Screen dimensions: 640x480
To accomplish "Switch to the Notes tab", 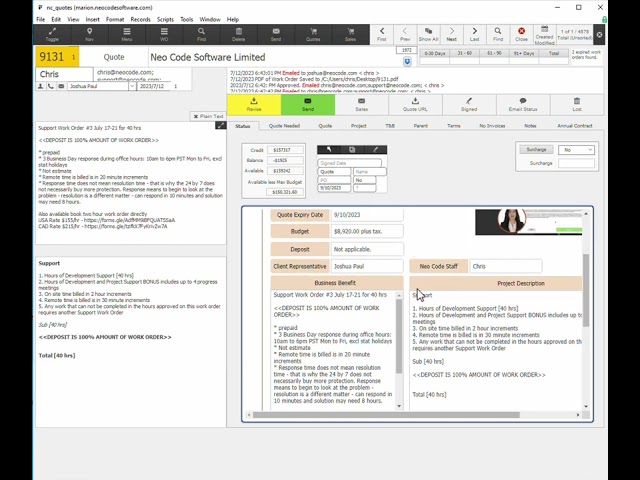I will [530, 126].
